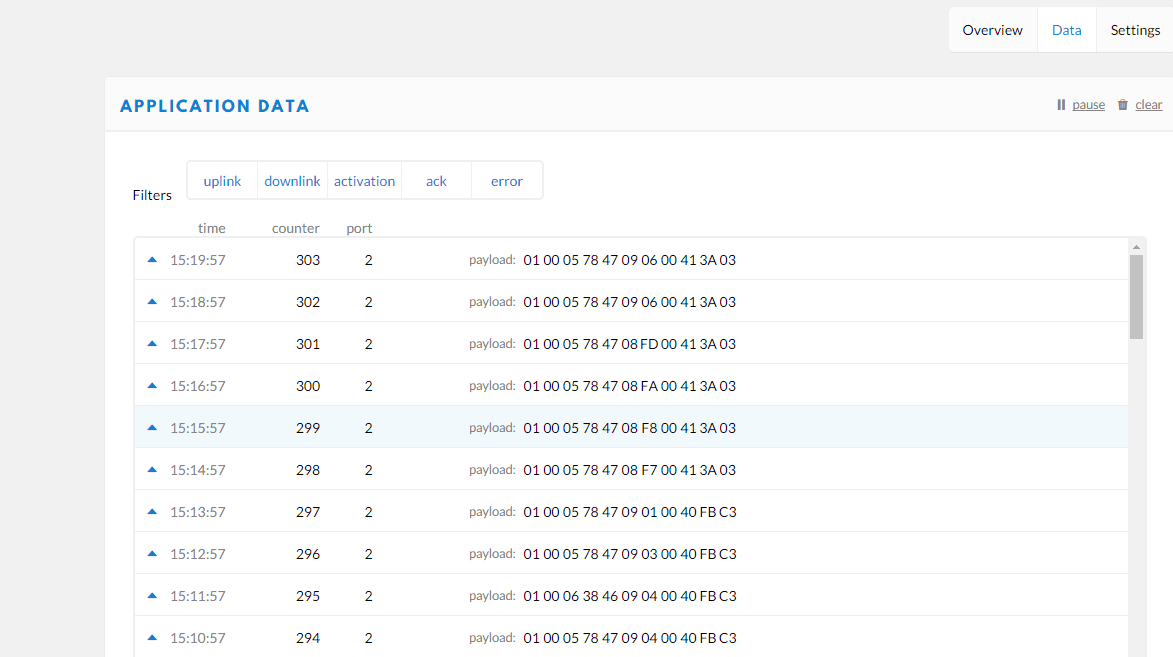Expand the 15:13:57 uplink row arrow
This screenshot has width=1173, height=657.
tap(152, 511)
